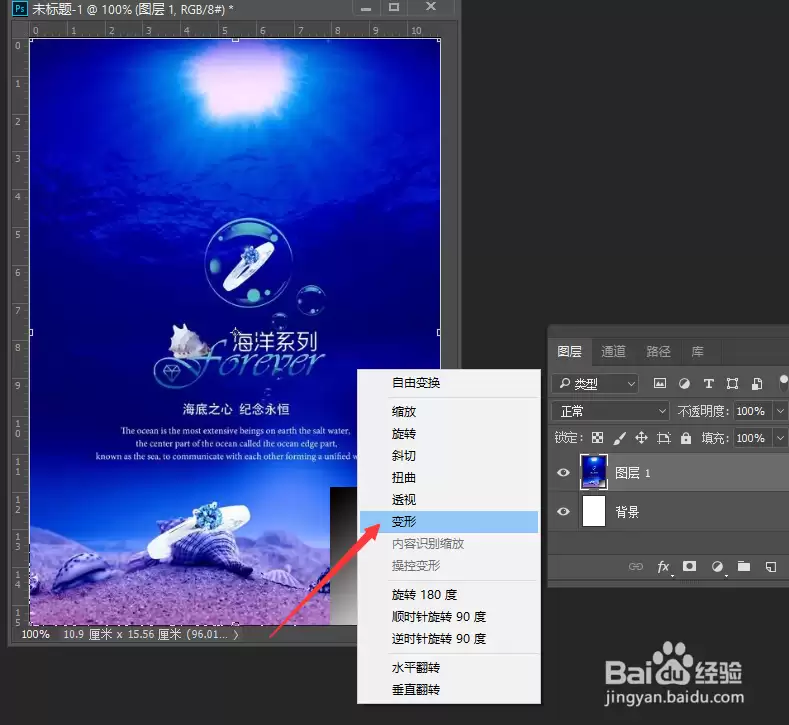The height and width of the screenshot is (725, 789).
Task: Expand the 不透明度 opacity dropdown arrow
Action: (780, 411)
